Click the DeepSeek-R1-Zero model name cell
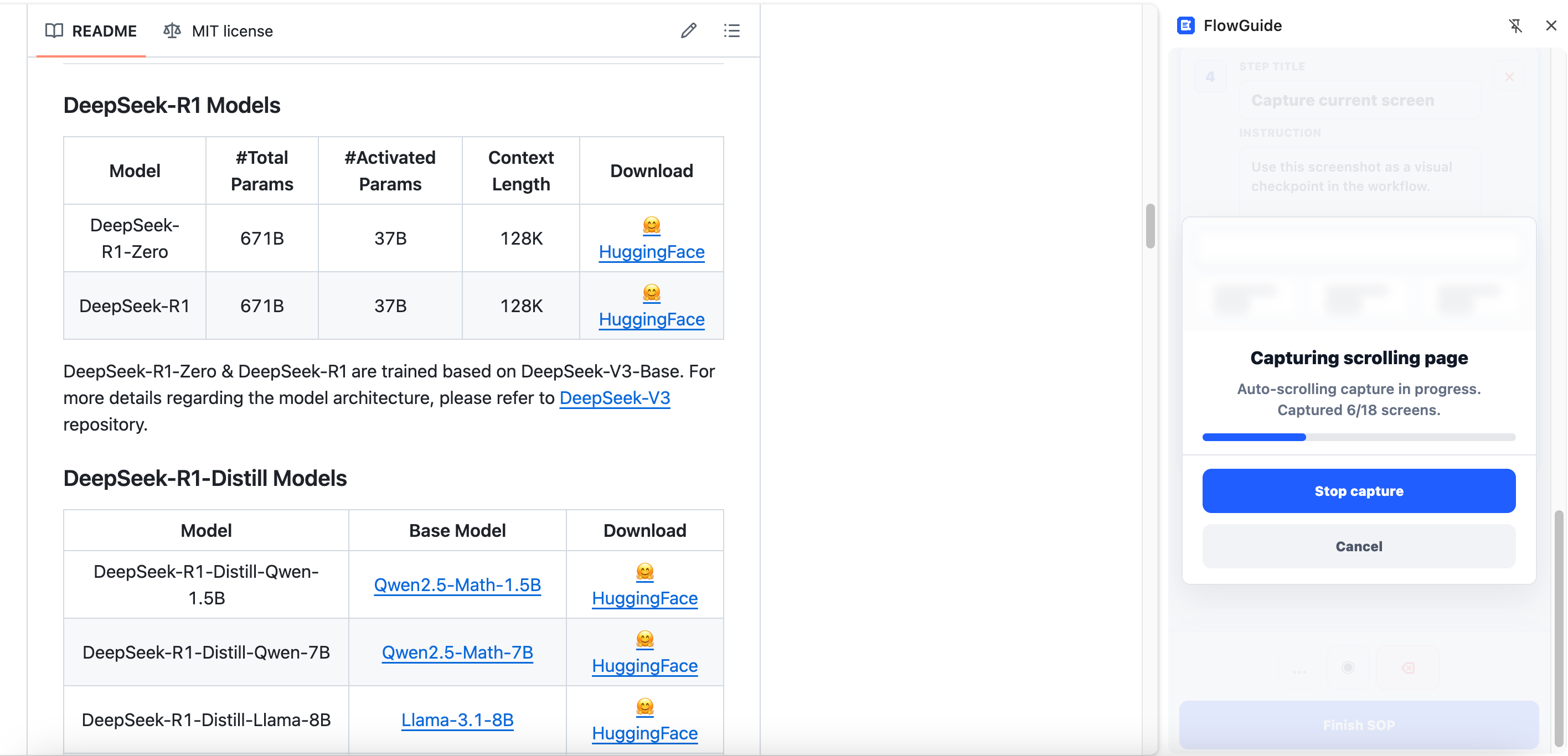This screenshot has width=1568, height=756. (x=135, y=239)
